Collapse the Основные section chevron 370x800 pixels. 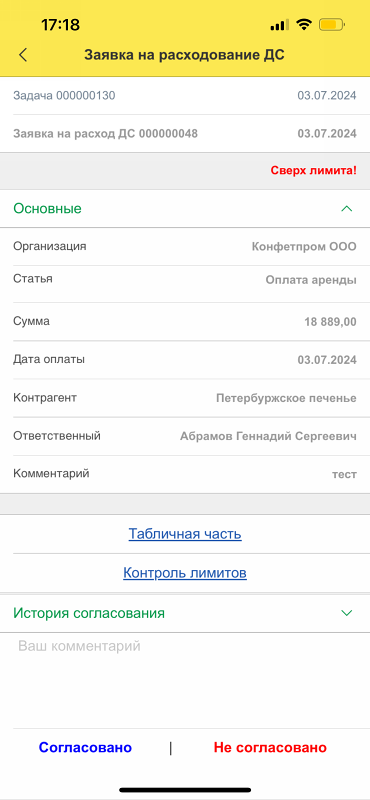pos(347,209)
